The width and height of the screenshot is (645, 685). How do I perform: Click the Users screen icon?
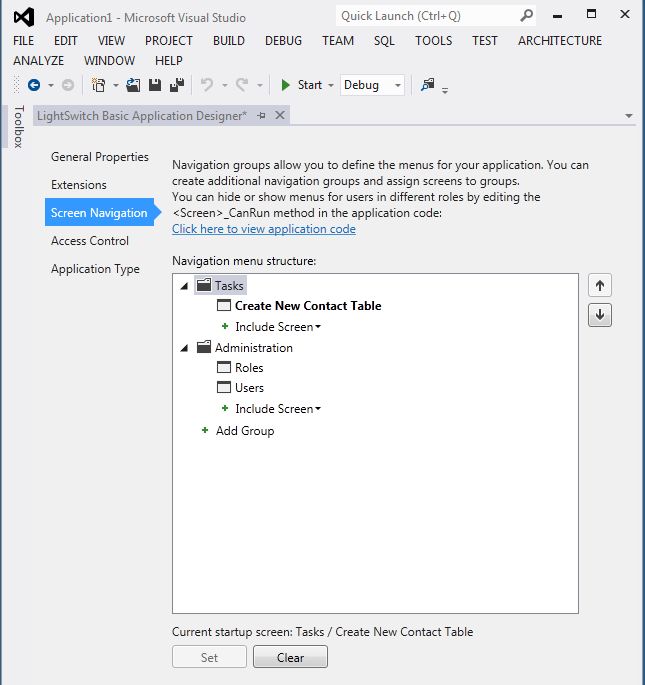point(224,387)
